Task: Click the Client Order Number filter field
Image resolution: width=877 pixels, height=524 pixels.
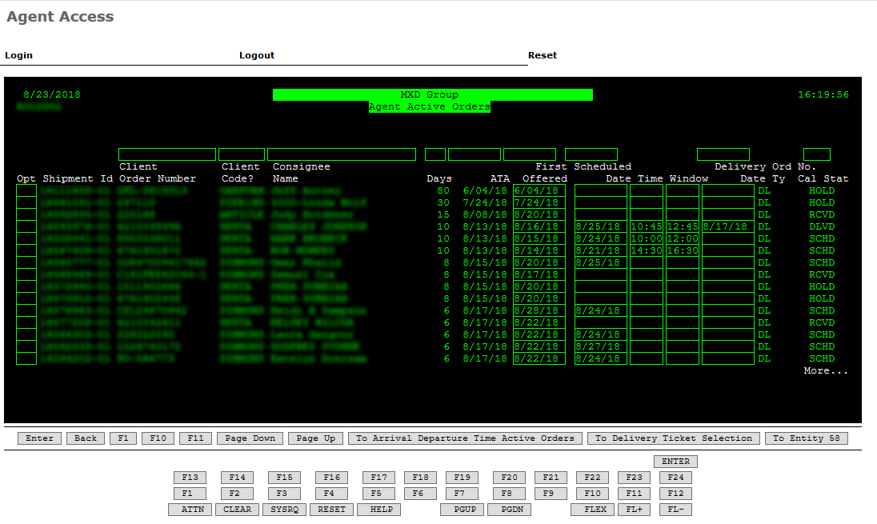Action: (x=167, y=155)
